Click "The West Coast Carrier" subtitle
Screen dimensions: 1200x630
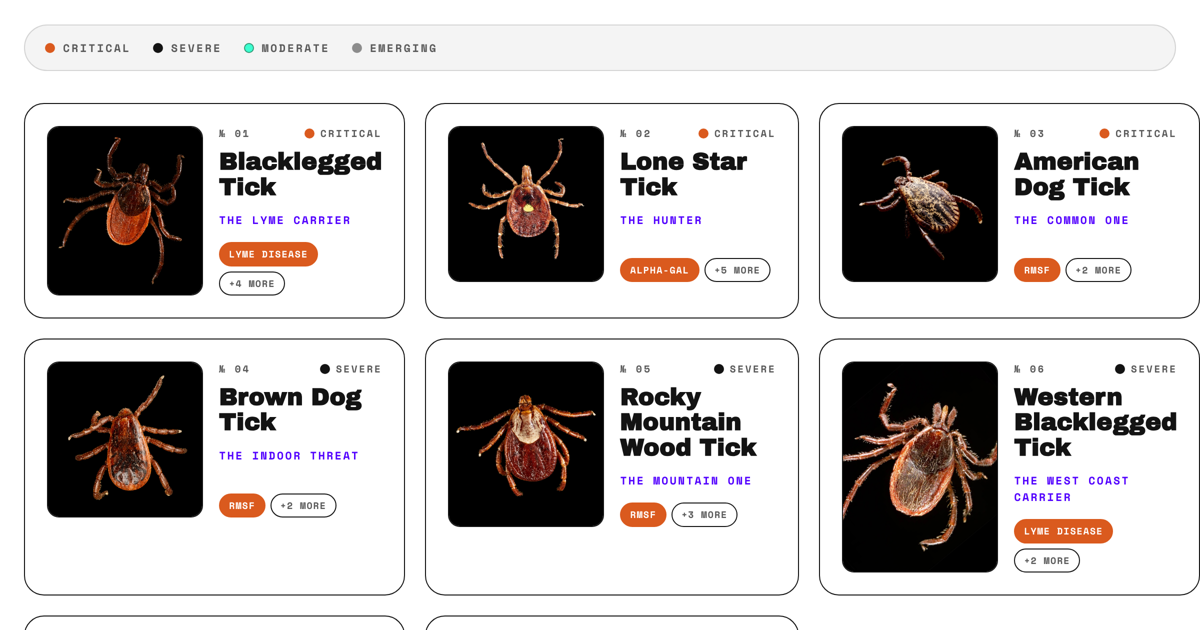point(1072,489)
